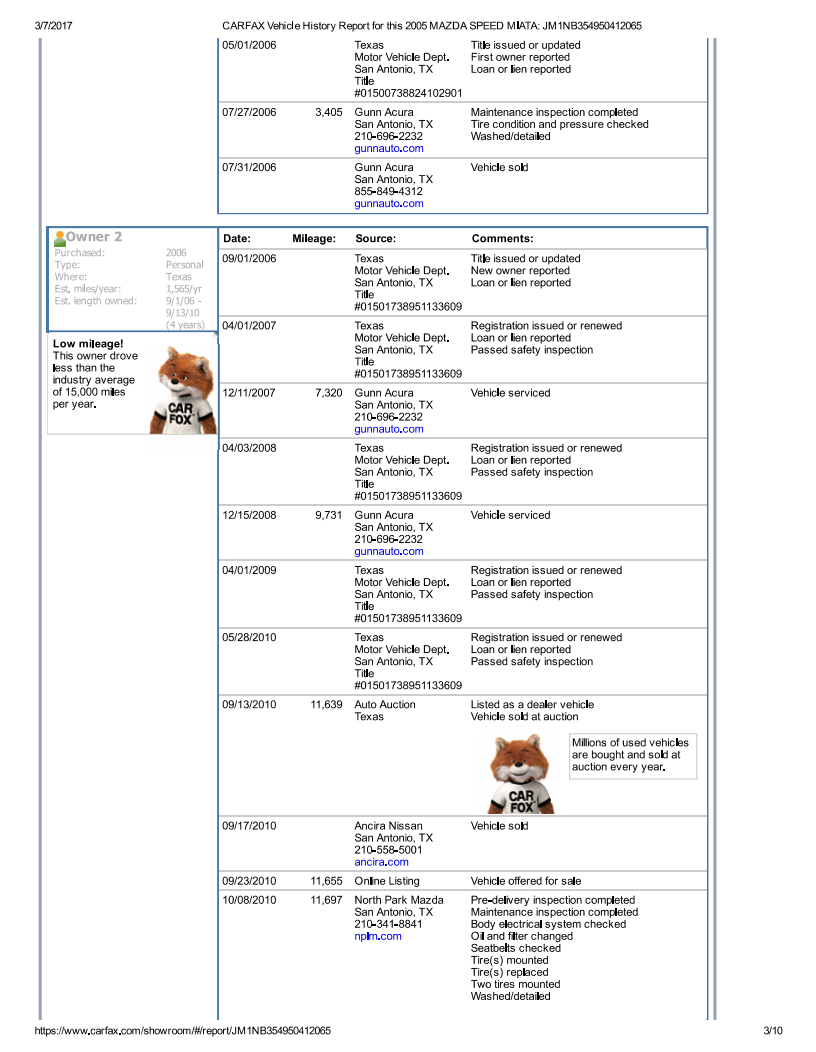The width and height of the screenshot is (816, 1052).
Task: Select the date 04/03/2008
Action: tap(249, 448)
